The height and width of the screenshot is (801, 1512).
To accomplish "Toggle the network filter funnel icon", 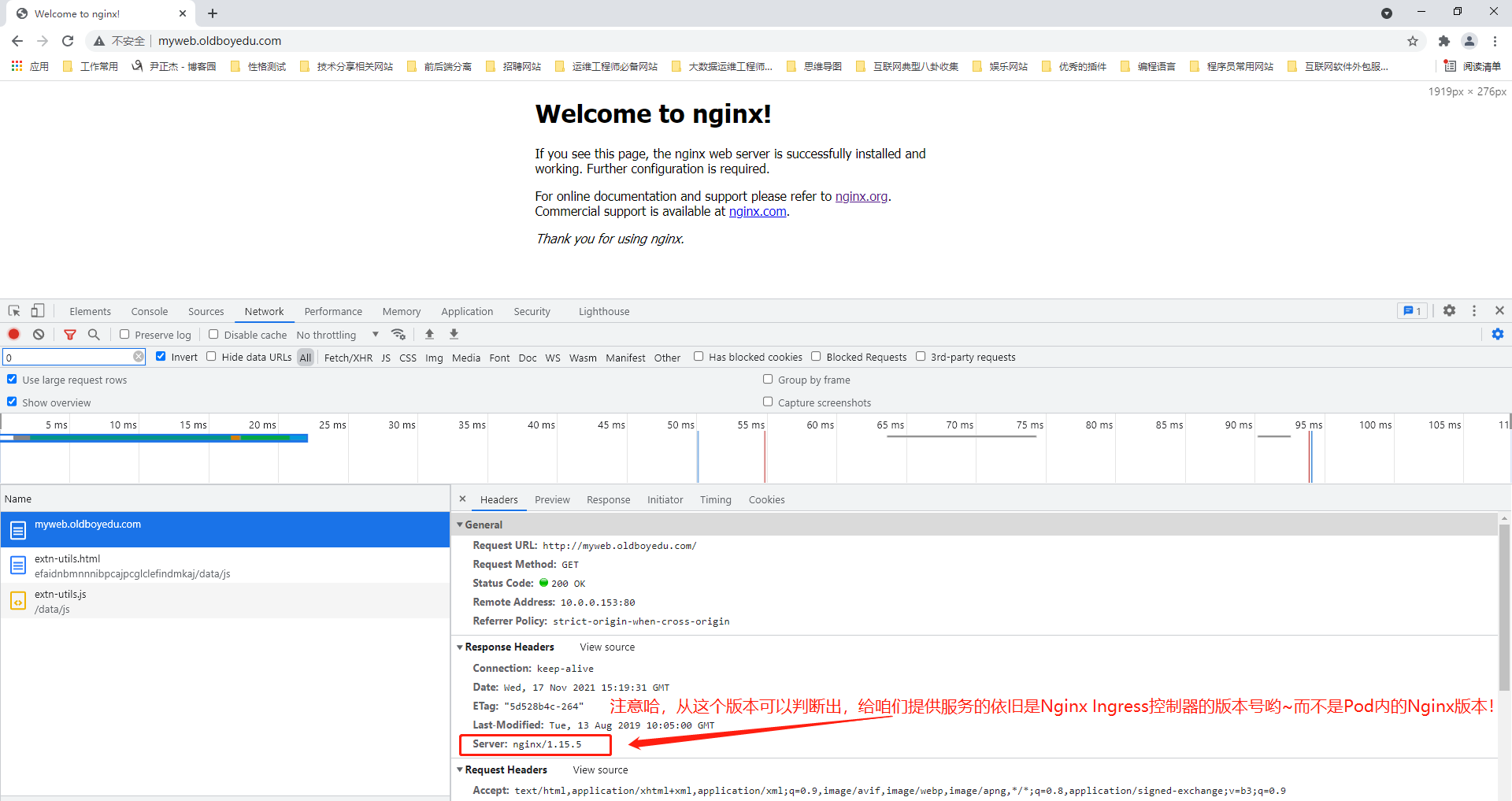I will 70,335.
